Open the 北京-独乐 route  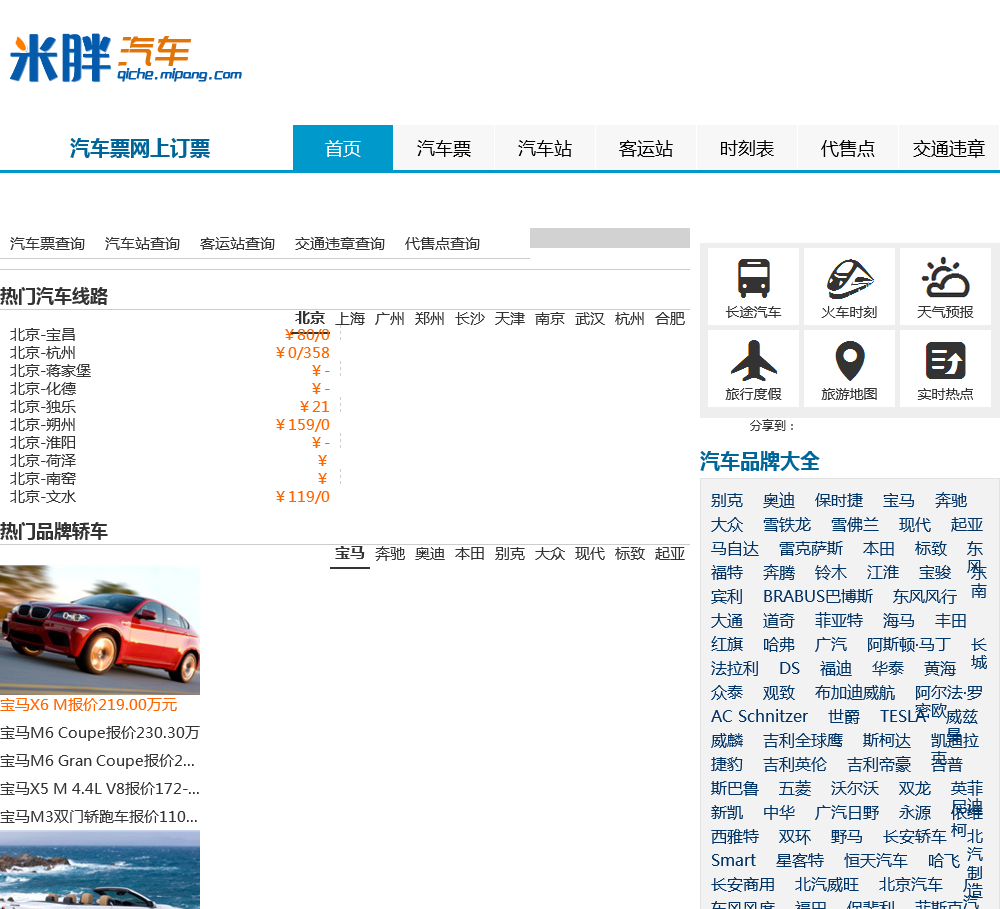point(43,406)
